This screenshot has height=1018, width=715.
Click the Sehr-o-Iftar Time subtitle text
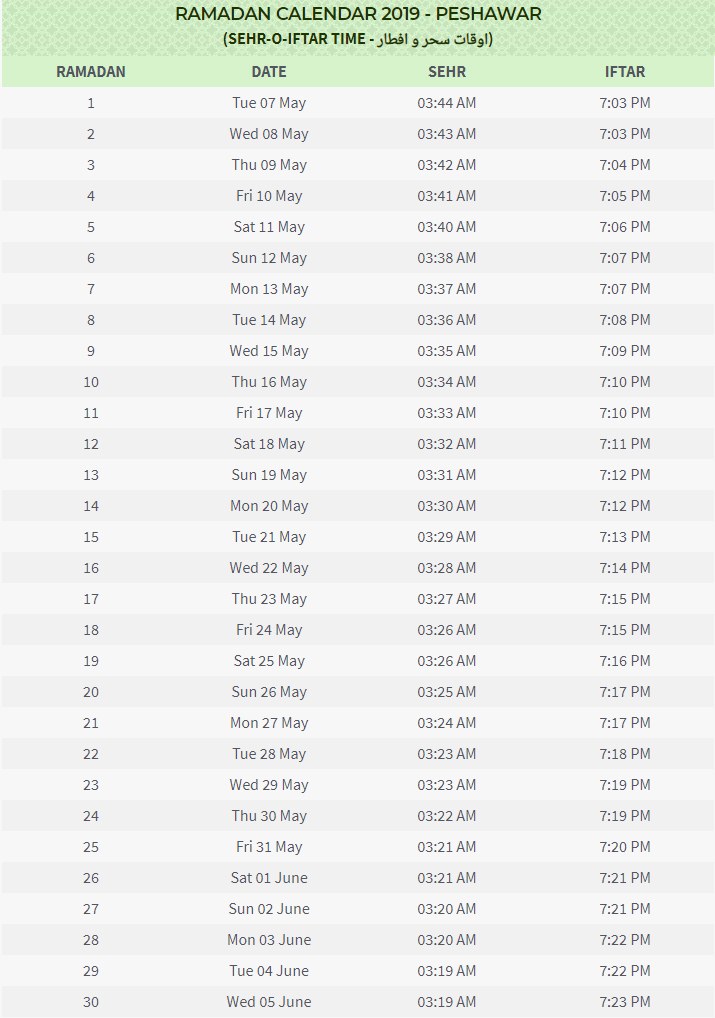358,39
